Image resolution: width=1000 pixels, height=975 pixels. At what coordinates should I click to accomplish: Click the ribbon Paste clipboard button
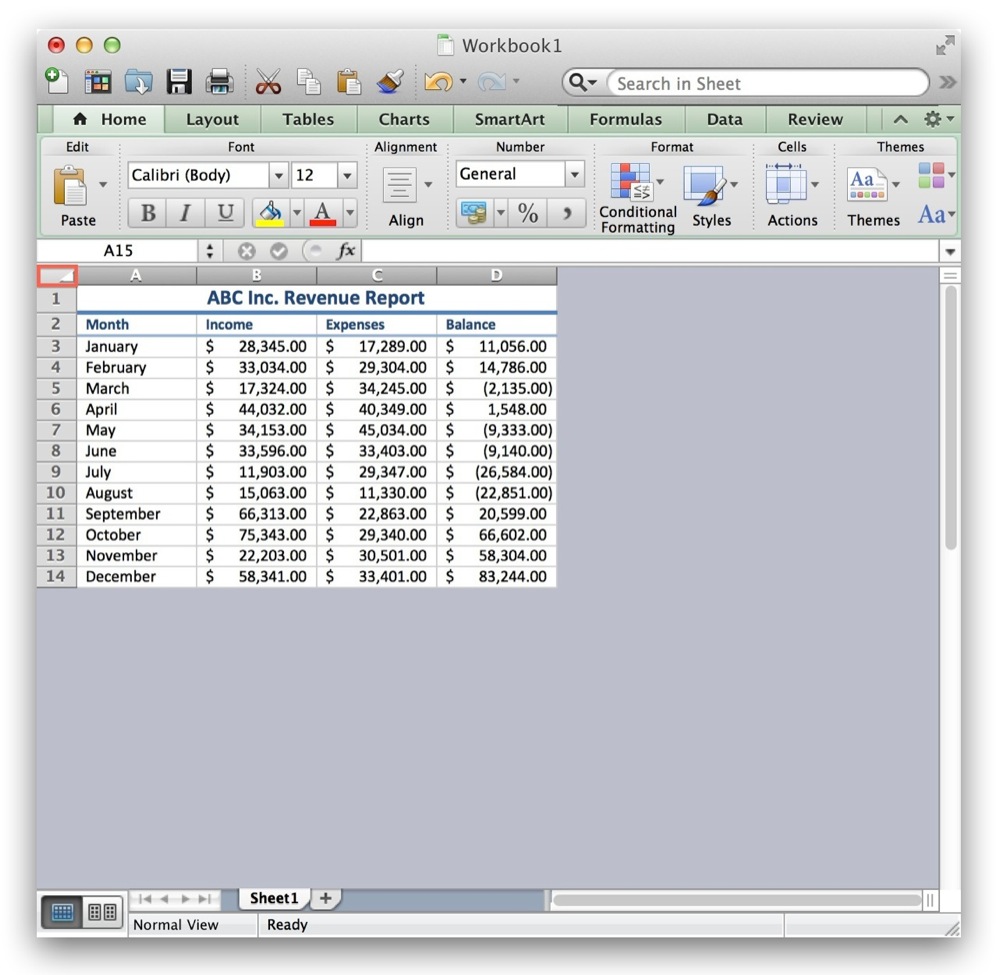(x=70, y=186)
